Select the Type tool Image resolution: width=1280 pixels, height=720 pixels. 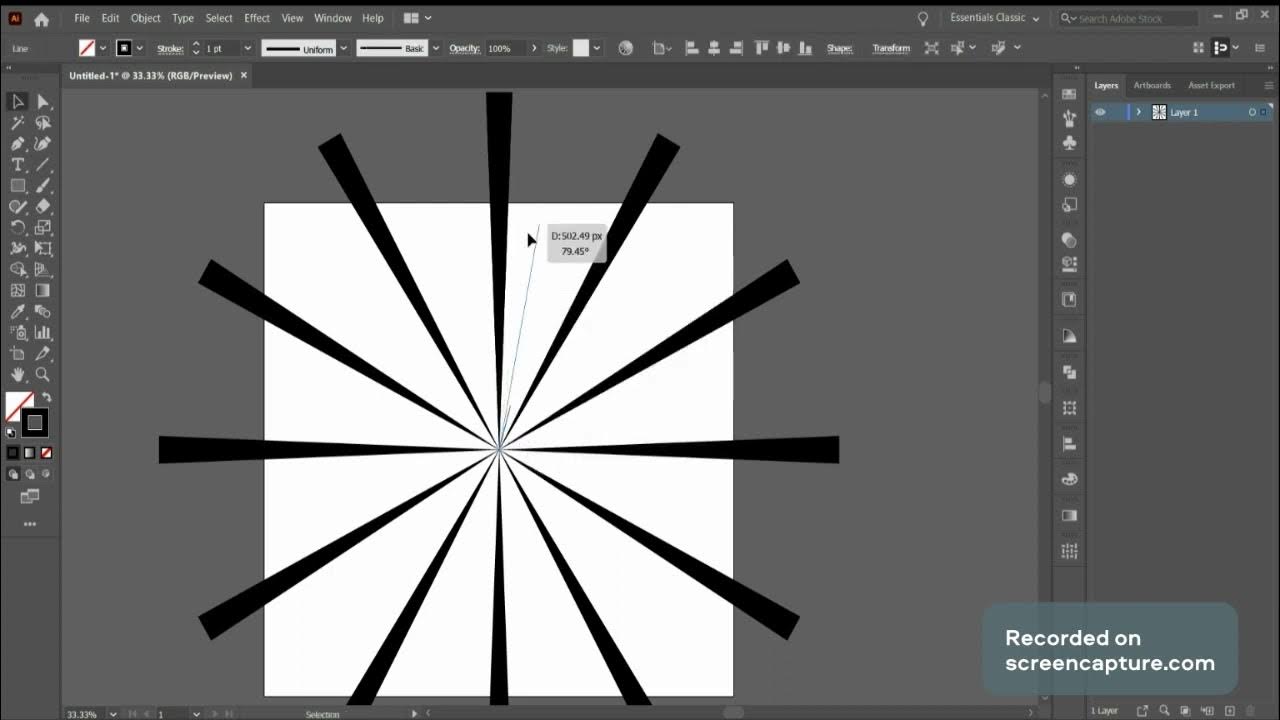click(17, 165)
